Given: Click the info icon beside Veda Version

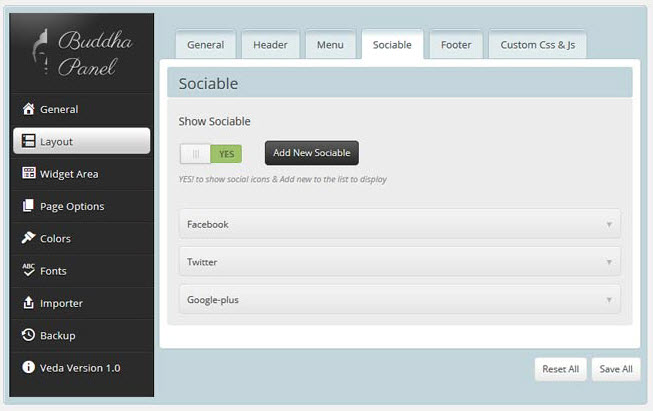Looking at the screenshot, I should pos(28,367).
